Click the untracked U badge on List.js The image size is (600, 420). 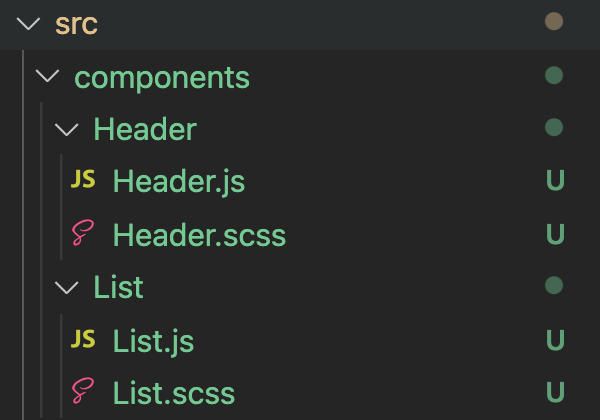click(555, 340)
